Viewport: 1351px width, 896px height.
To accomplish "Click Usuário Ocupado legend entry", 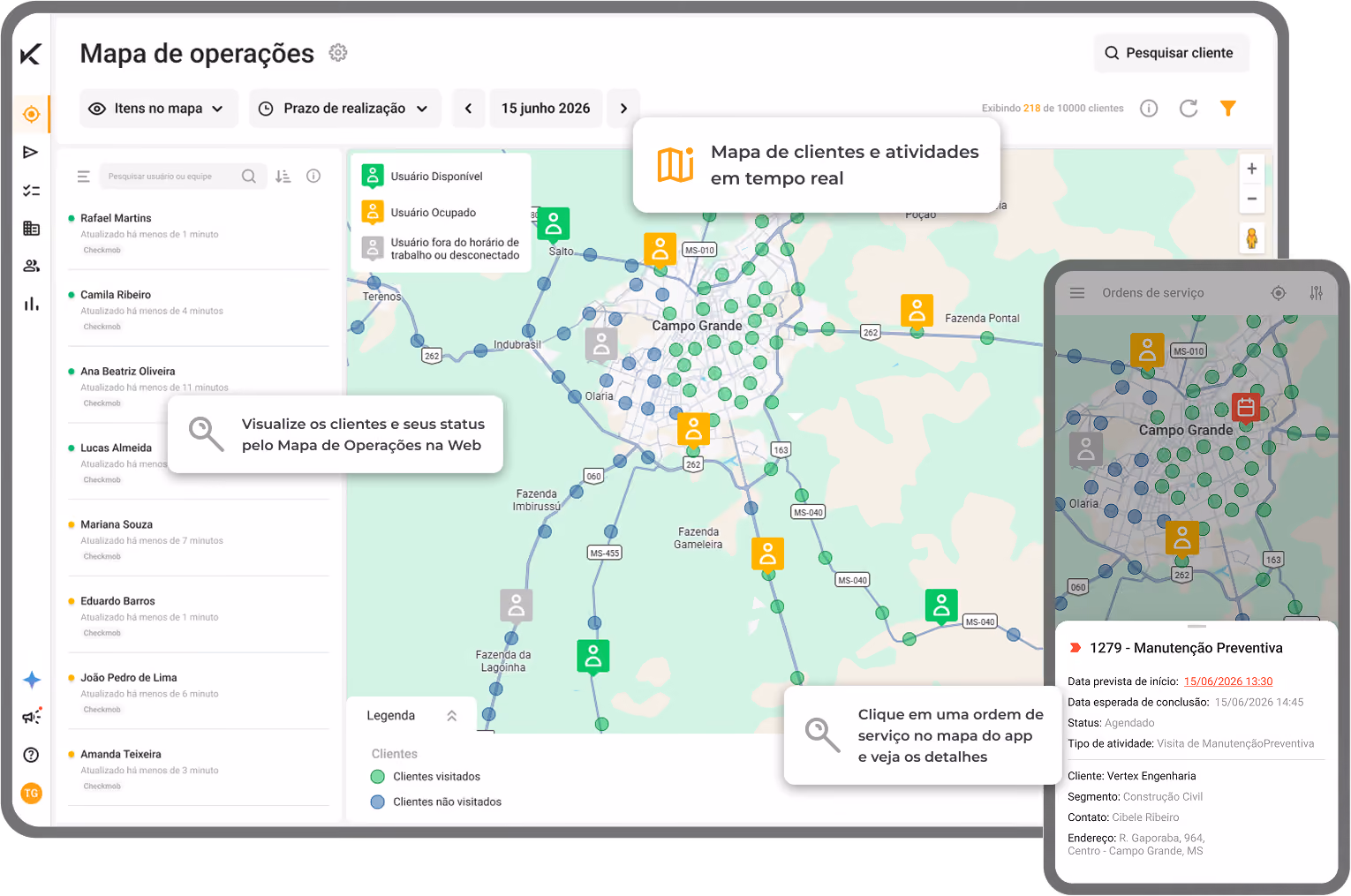I will click(x=420, y=212).
